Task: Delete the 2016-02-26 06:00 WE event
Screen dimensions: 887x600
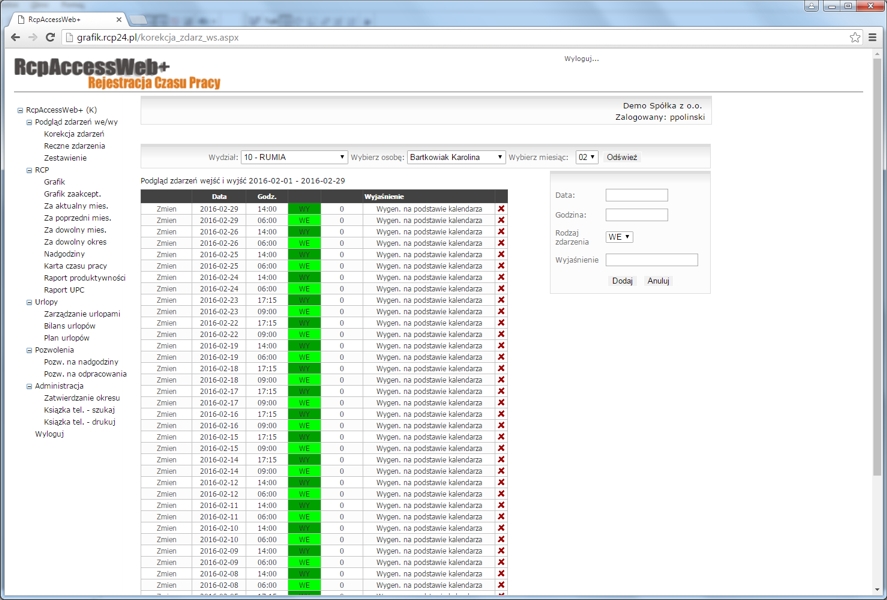Action: tap(501, 243)
